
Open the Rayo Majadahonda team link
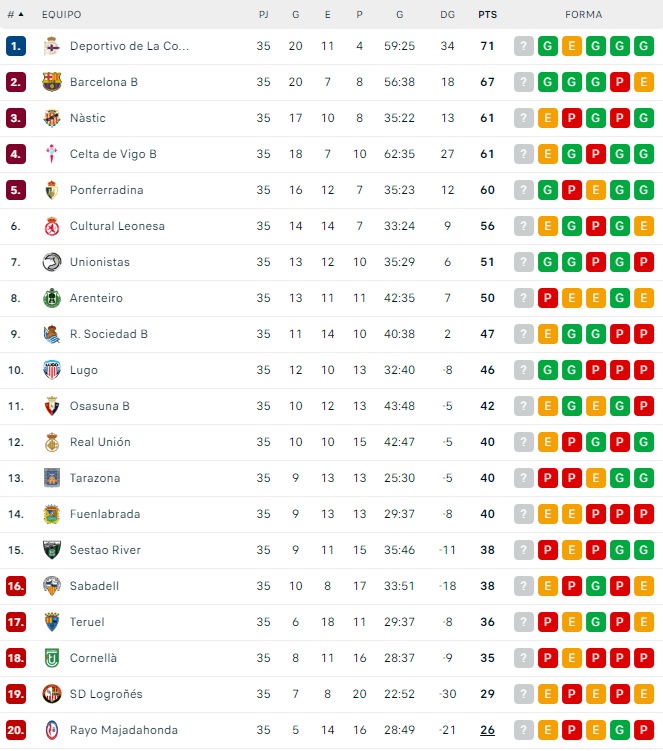[122, 730]
